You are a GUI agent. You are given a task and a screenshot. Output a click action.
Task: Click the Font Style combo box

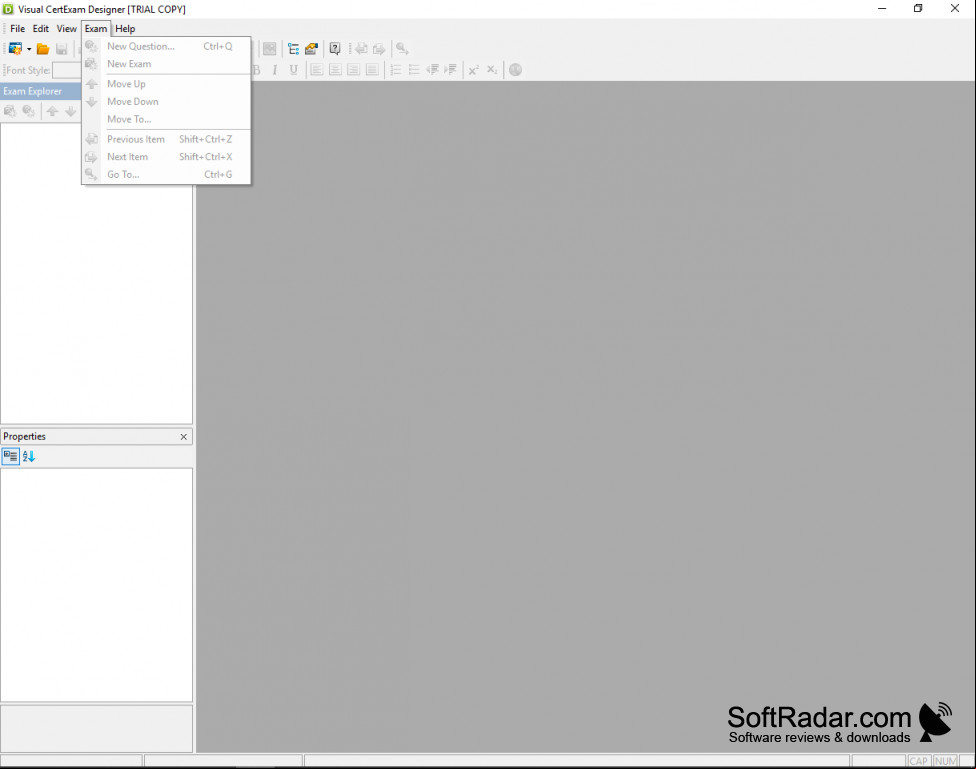point(67,70)
